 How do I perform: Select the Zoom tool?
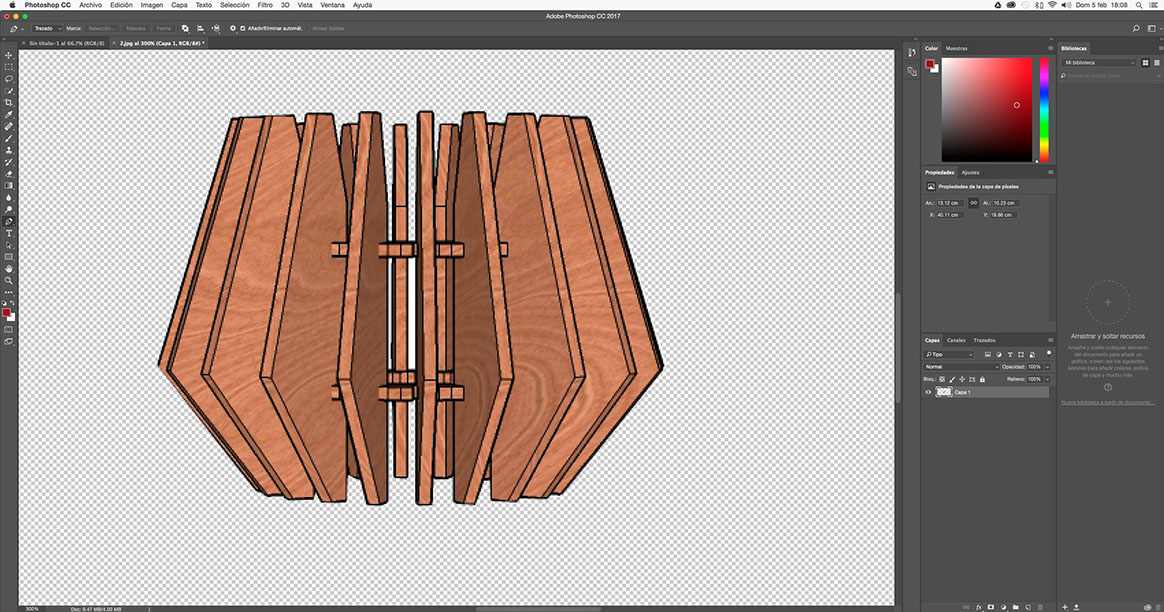click(x=9, y=280)
